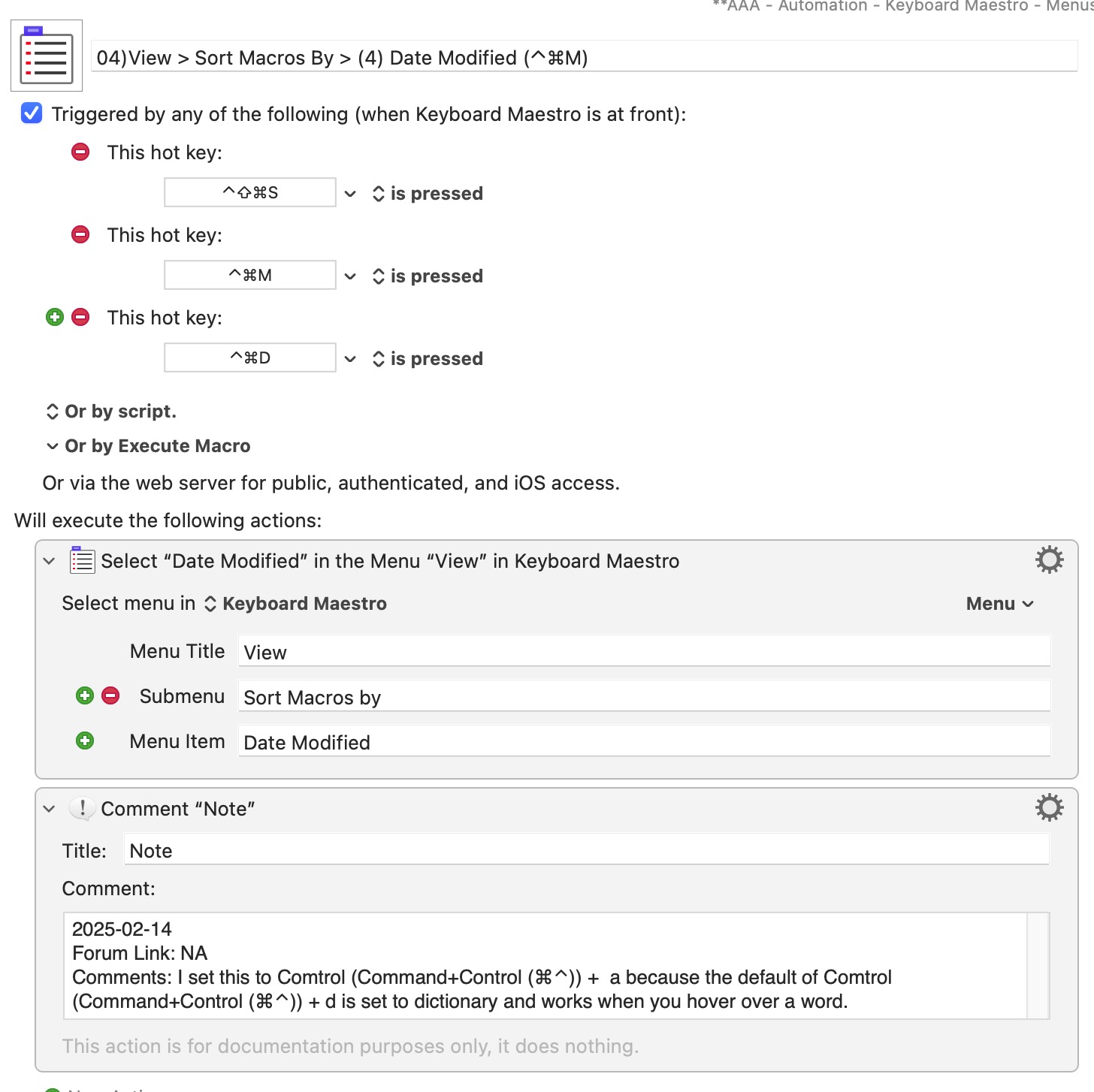The height and width of the screenshot is (1092, 1094).
Task: Open gear menu of the Select Menu action
Action: [x=1050, y=560]
